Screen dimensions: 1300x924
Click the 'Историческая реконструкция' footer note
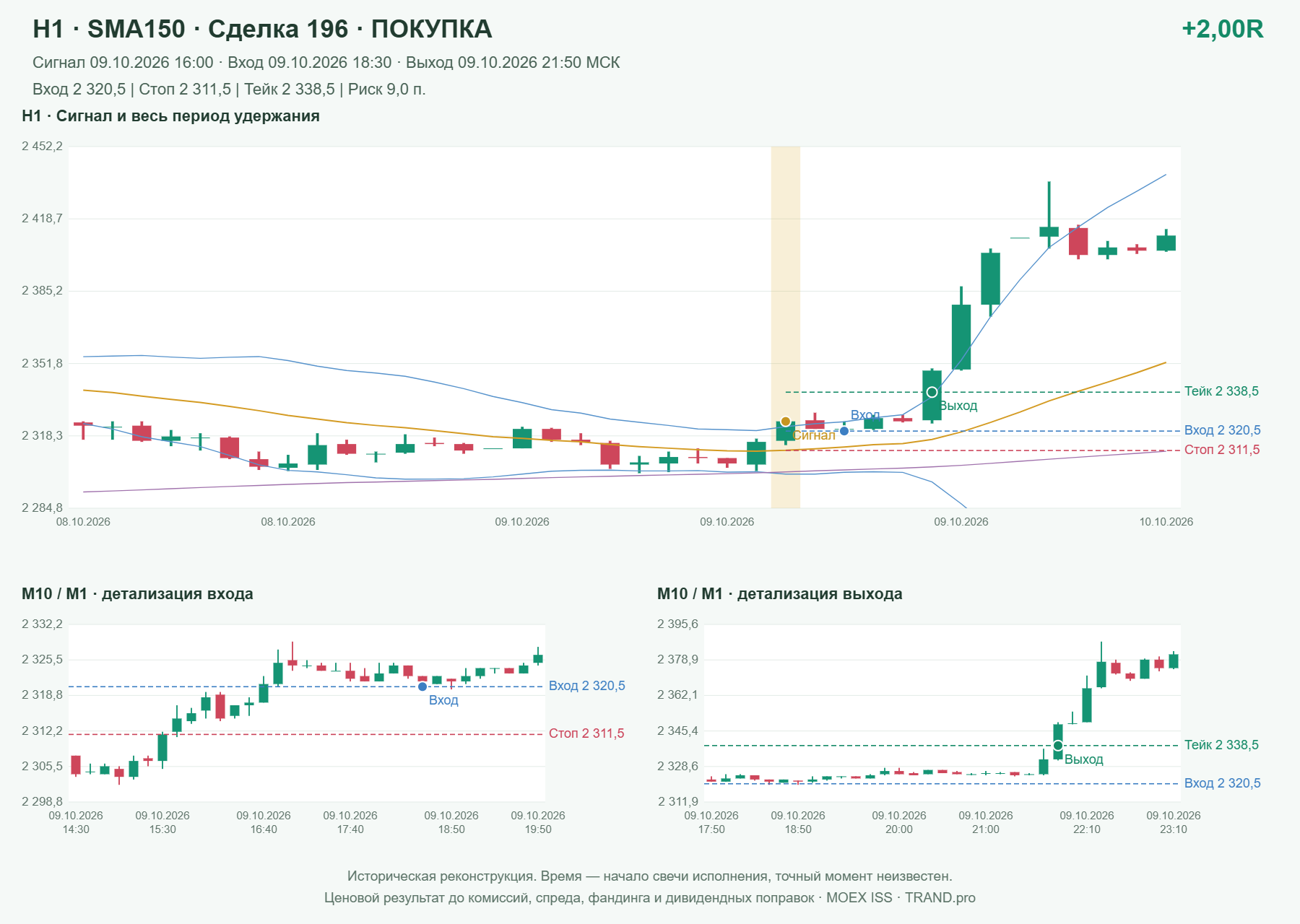pos(650,876)
